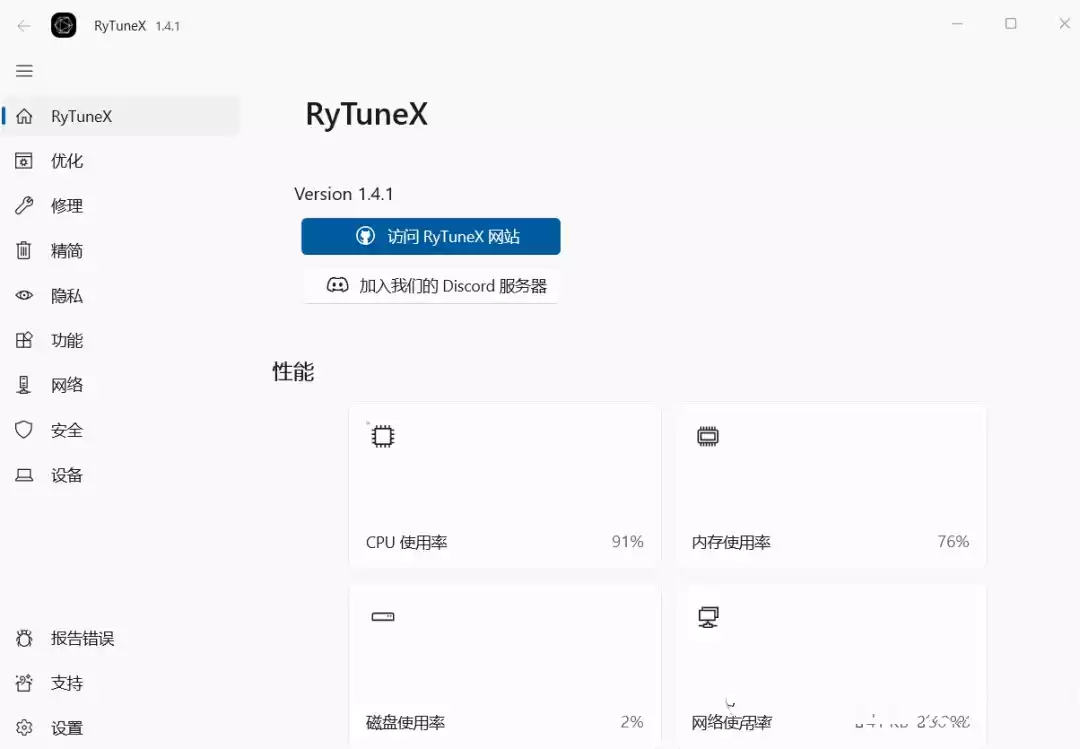Open the 隐私 eye icon in sidebar
Viewport: 1080px width, 749px height.
(x=25, y=295)
